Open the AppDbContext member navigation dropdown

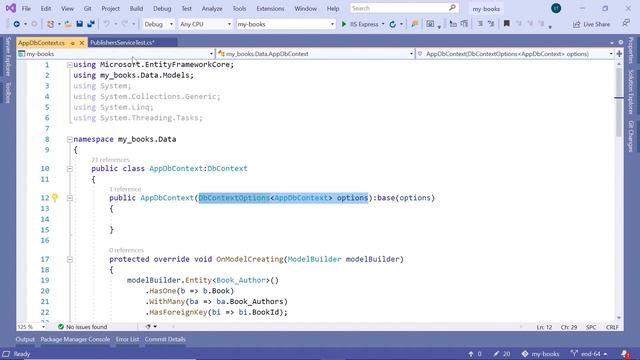[515, 54]
